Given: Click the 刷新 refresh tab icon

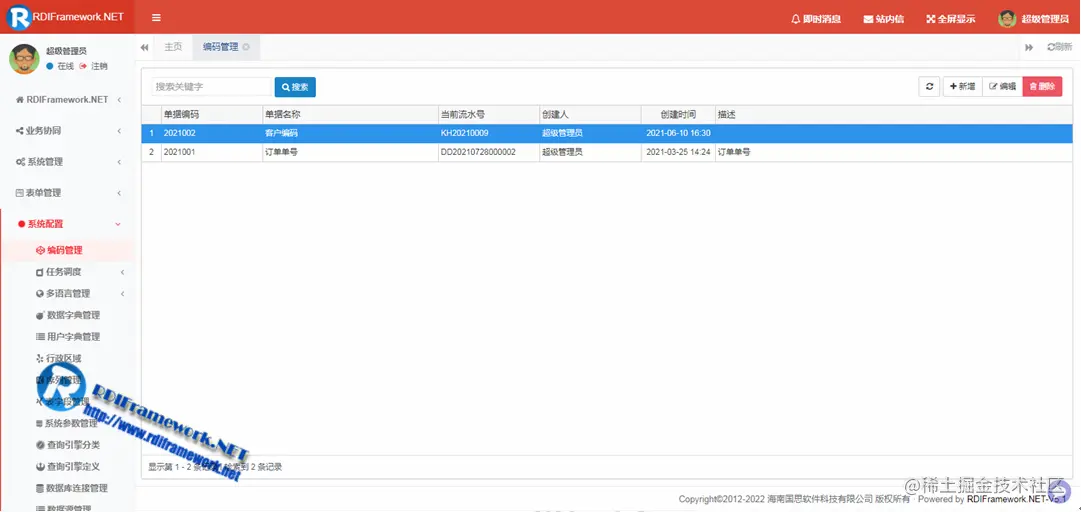Looking at the screenshot, I should [1060, 47].
